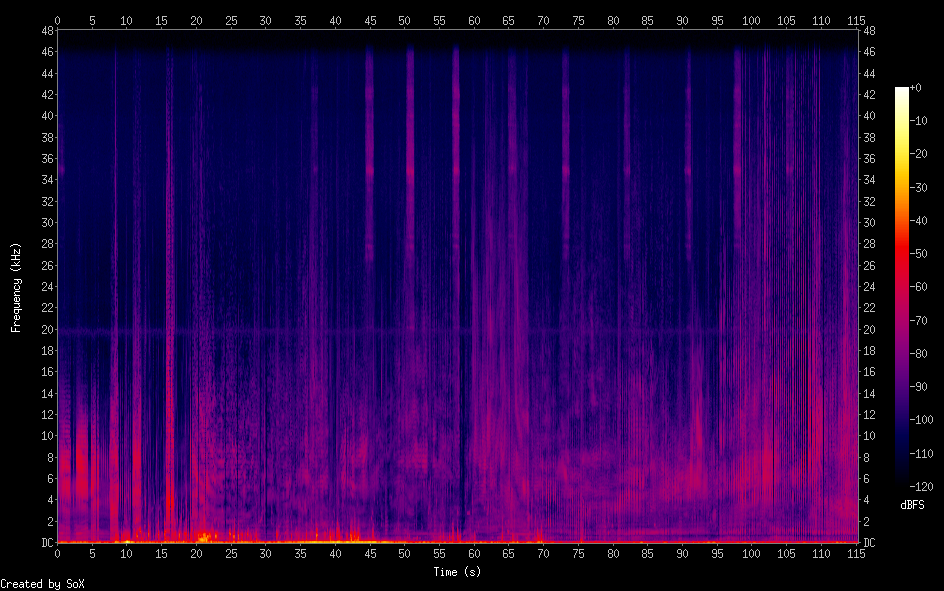The height and width of the screenshot is (591, 944).
Task: Select the 60 second tick on bottom axis
Action: pos(474,553)
